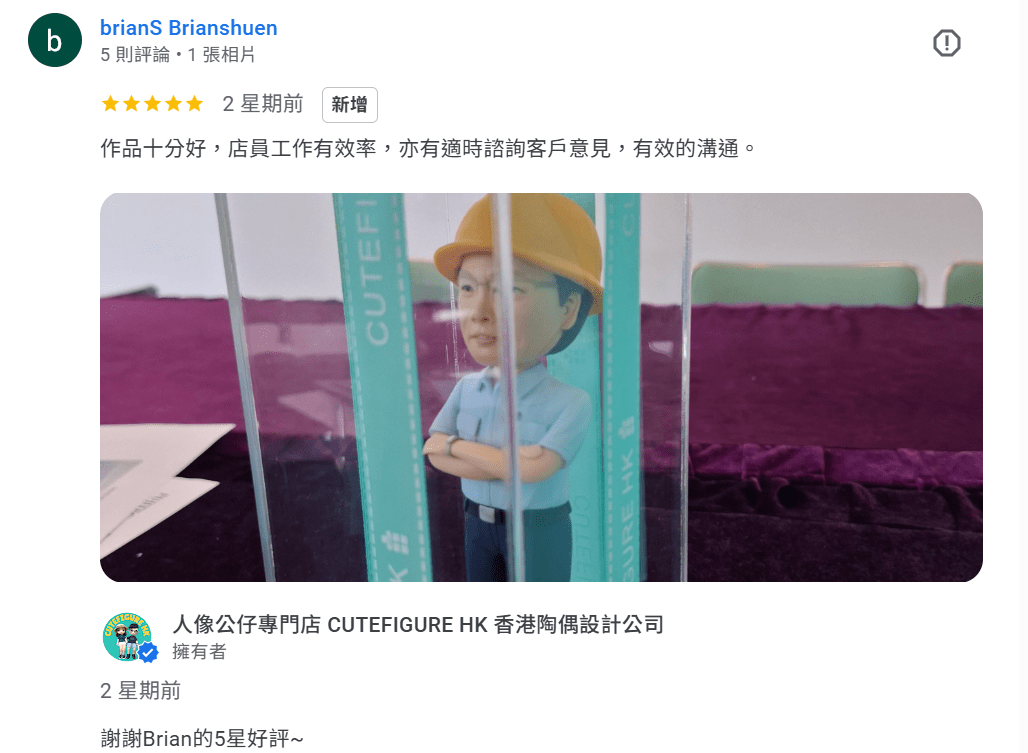
Task: Click the review text starting "作品十分好"
Action: pos(428,148)
